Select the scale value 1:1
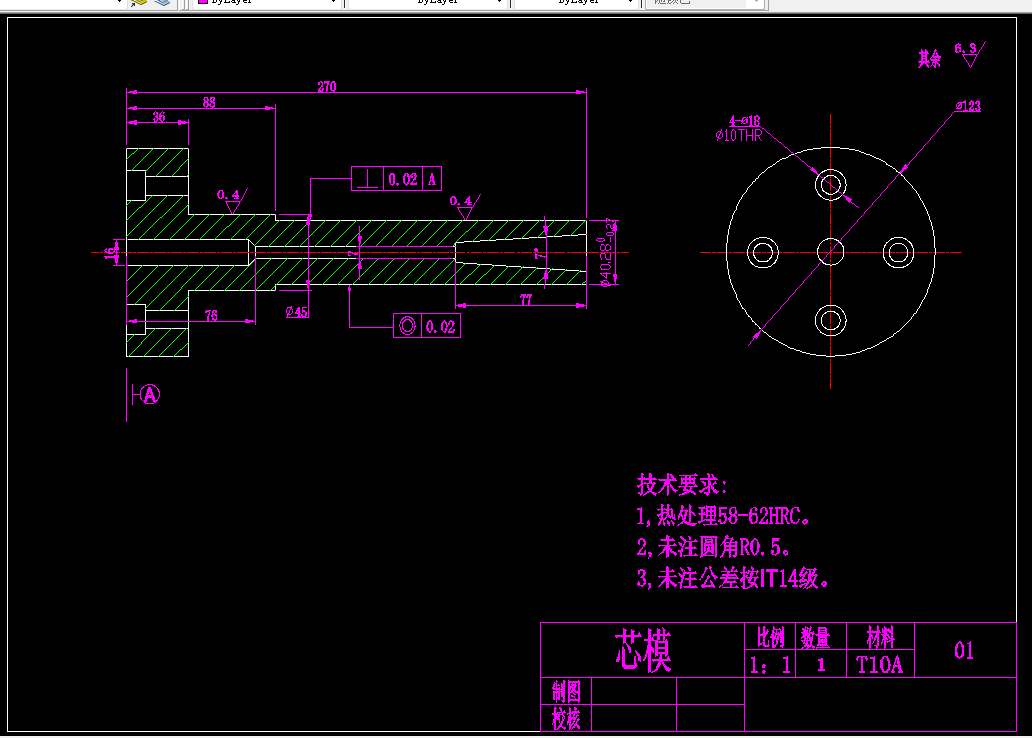This screenshot has height=738, width=1032. coord(770,665)
